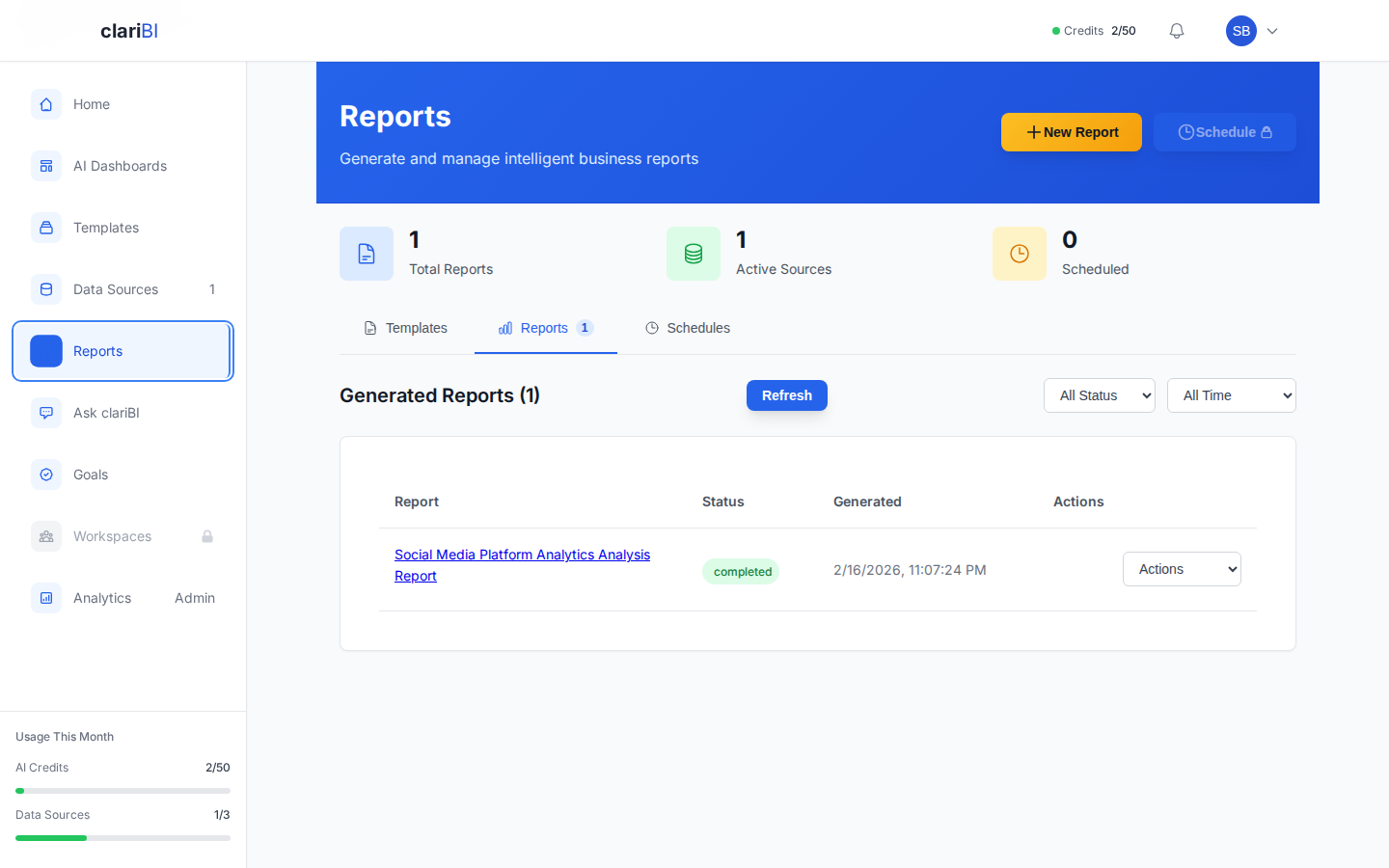Viewport: 1389px width, 868px height.
Task: Click the Analytics admin icon
Action: coord(46,598)
